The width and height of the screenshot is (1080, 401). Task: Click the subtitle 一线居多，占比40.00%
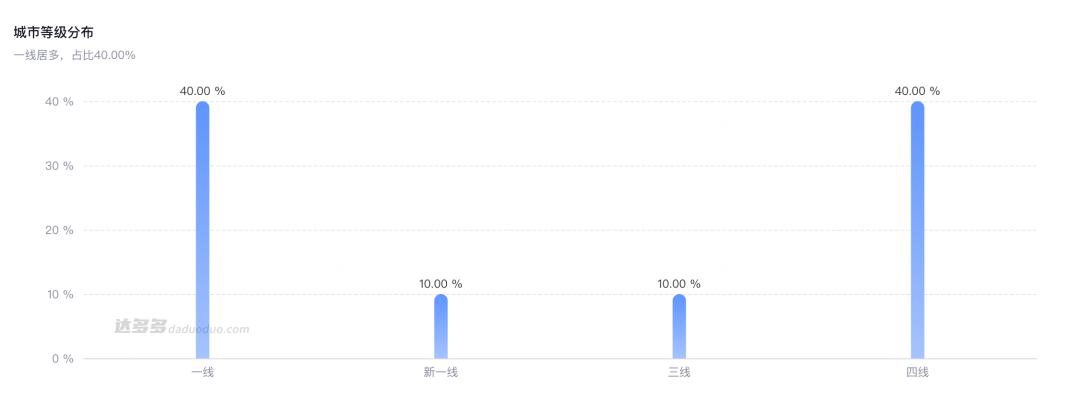point(74,55)
